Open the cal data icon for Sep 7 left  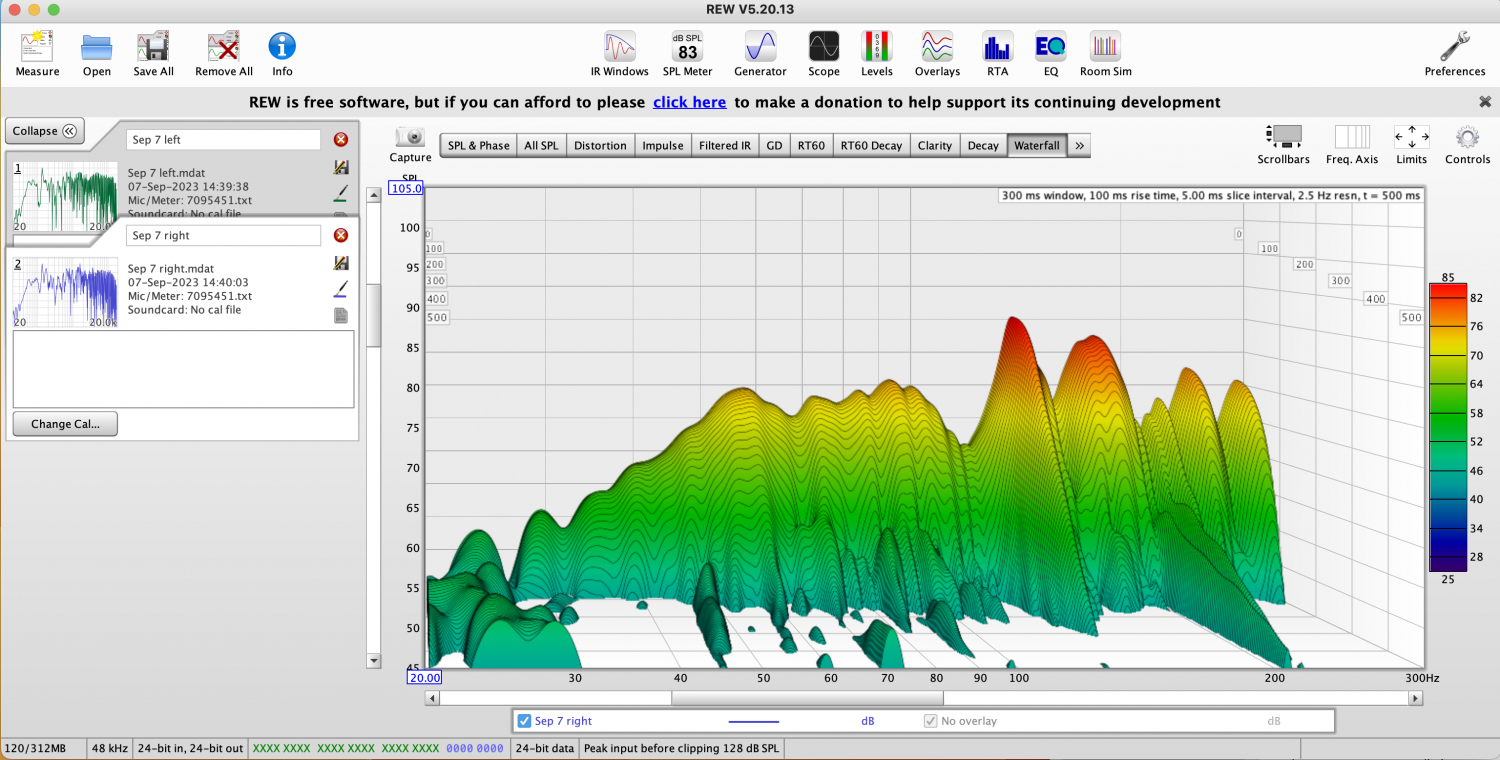point(341,168)
